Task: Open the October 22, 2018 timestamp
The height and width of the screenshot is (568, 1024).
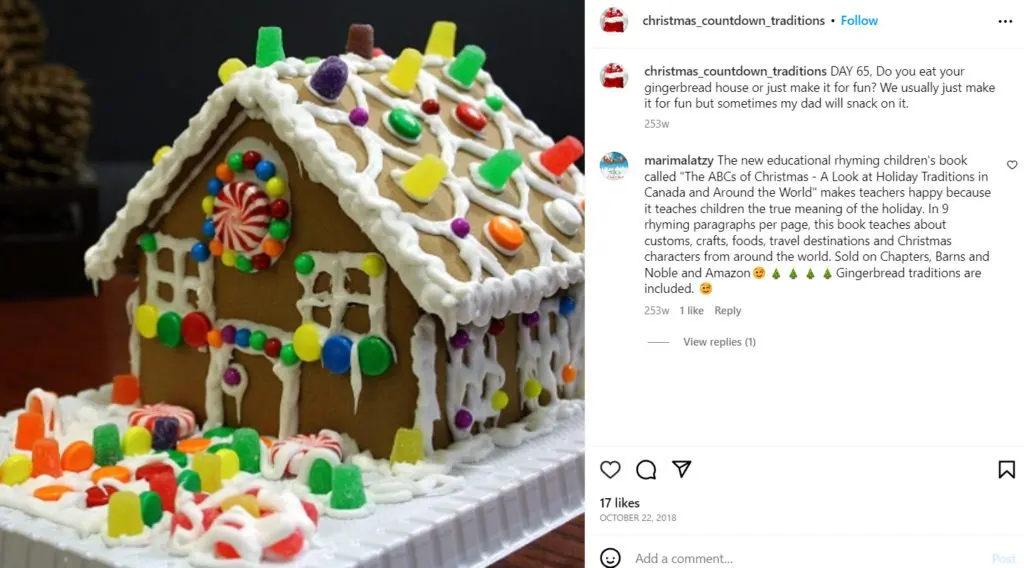Action: tap(638, 518)
